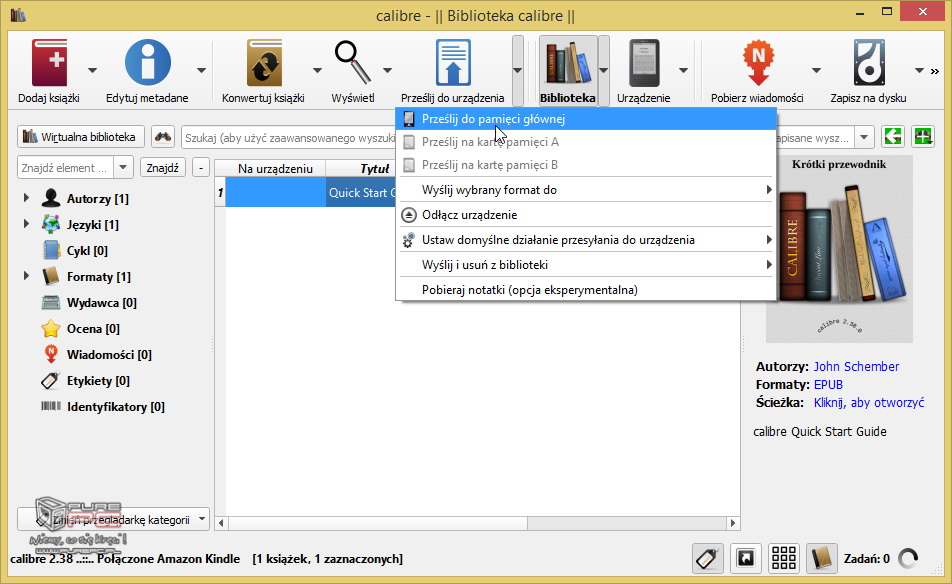This screenshot has height=584, width=952.
Task: Click the Na urządzeniu column header
Action: 275,168
